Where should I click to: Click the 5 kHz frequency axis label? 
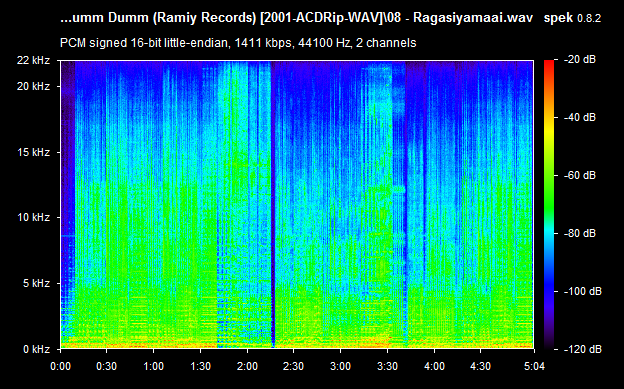click(36, 283)
